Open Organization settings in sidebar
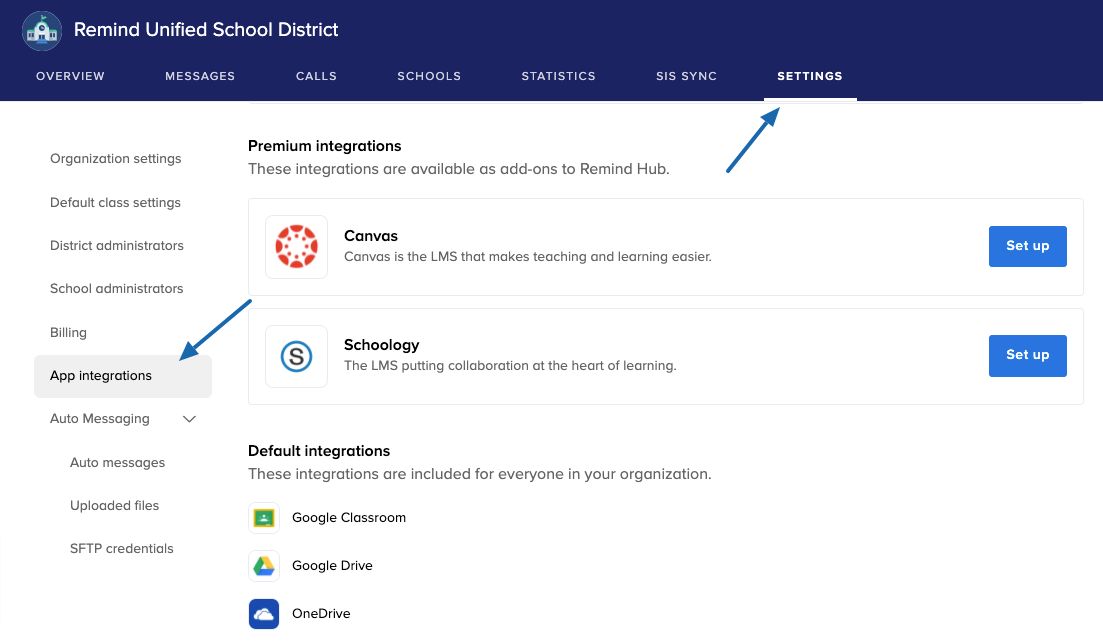This screenshot has width=1103, height=641. click(116, 159)
